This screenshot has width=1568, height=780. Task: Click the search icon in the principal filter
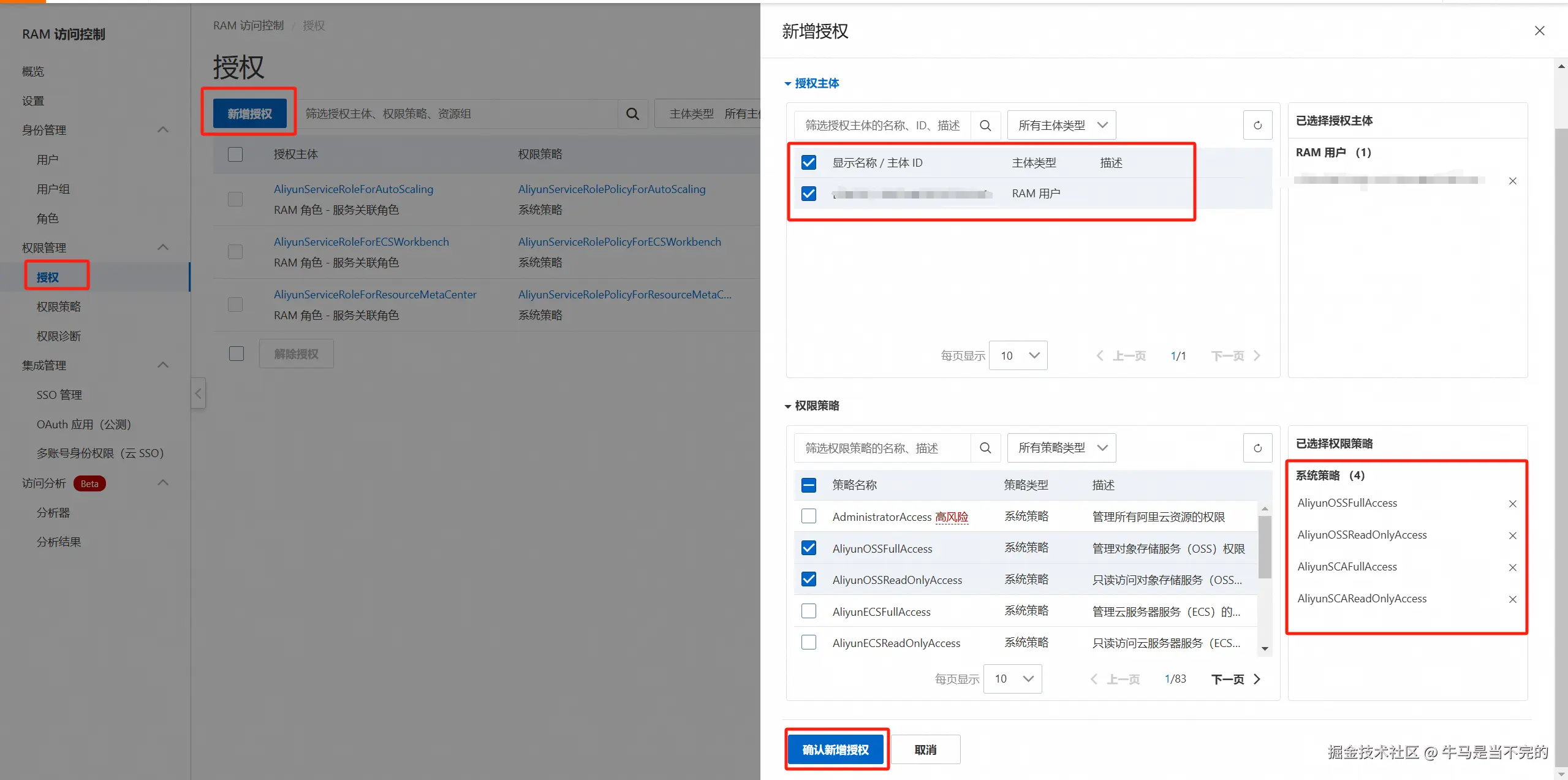tap(985, 126)
